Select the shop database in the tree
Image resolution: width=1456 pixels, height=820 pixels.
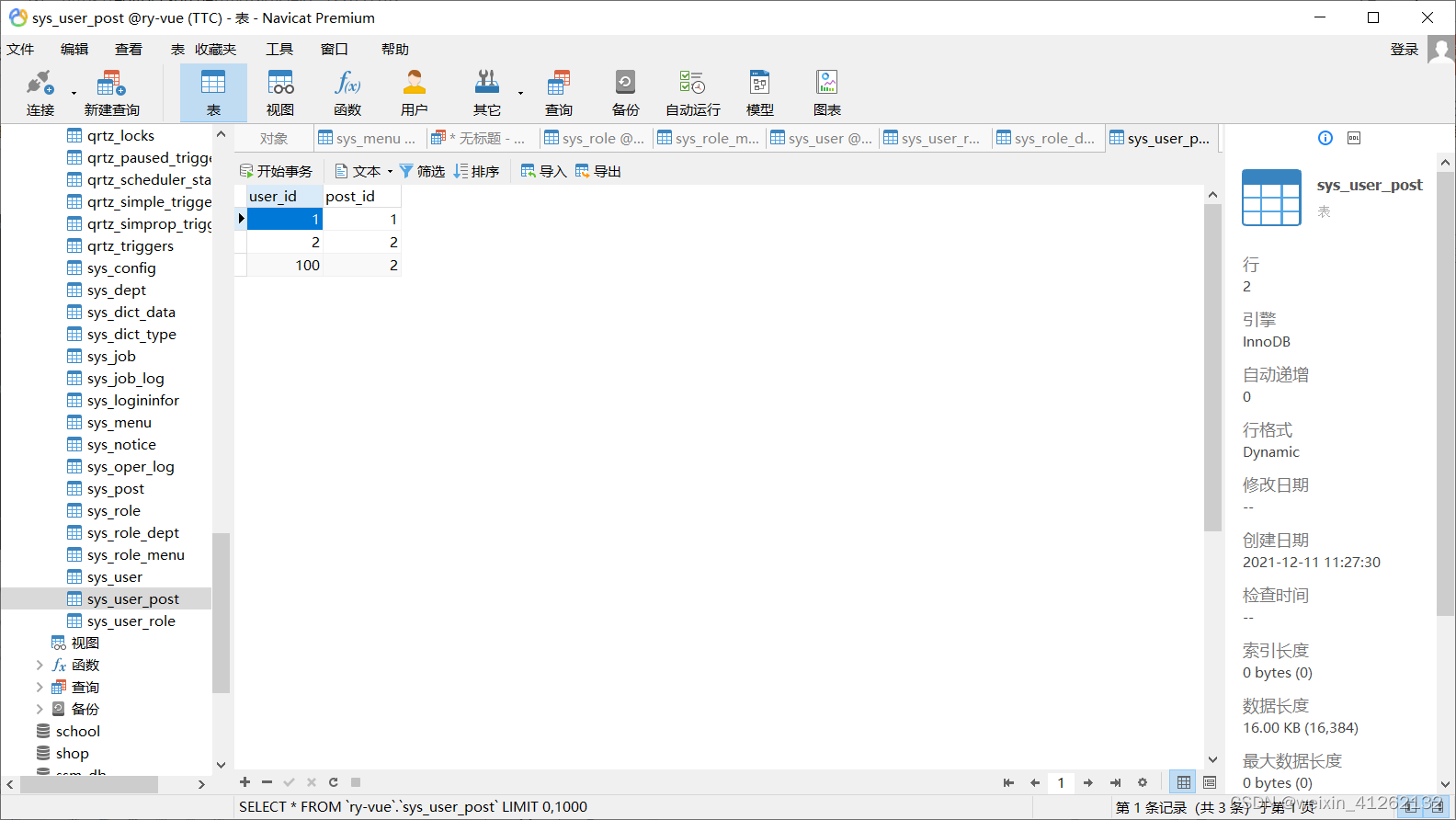click(72, 753)
